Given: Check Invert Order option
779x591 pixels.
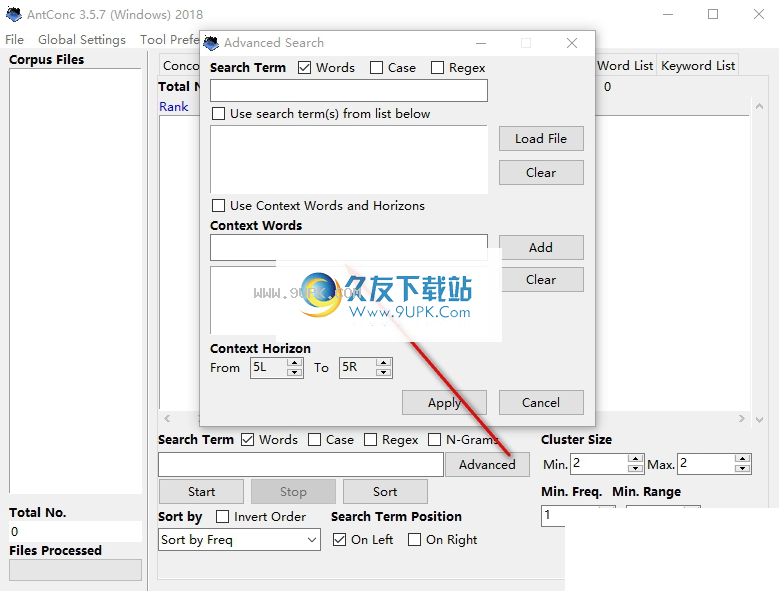Looking at the screenshot, I should (x=223, y=517).
